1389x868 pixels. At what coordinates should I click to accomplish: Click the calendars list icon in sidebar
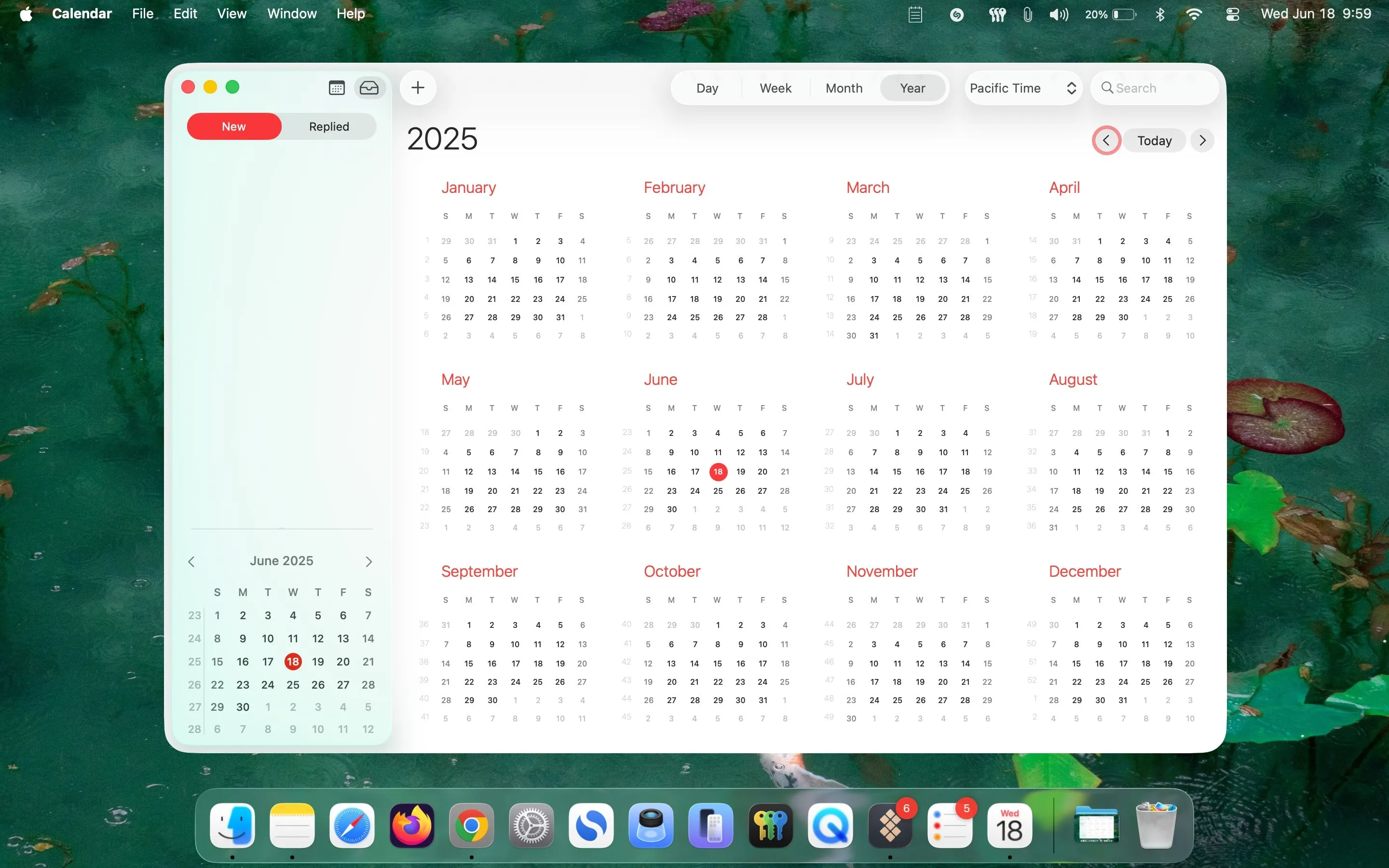(x=336, y=88)
